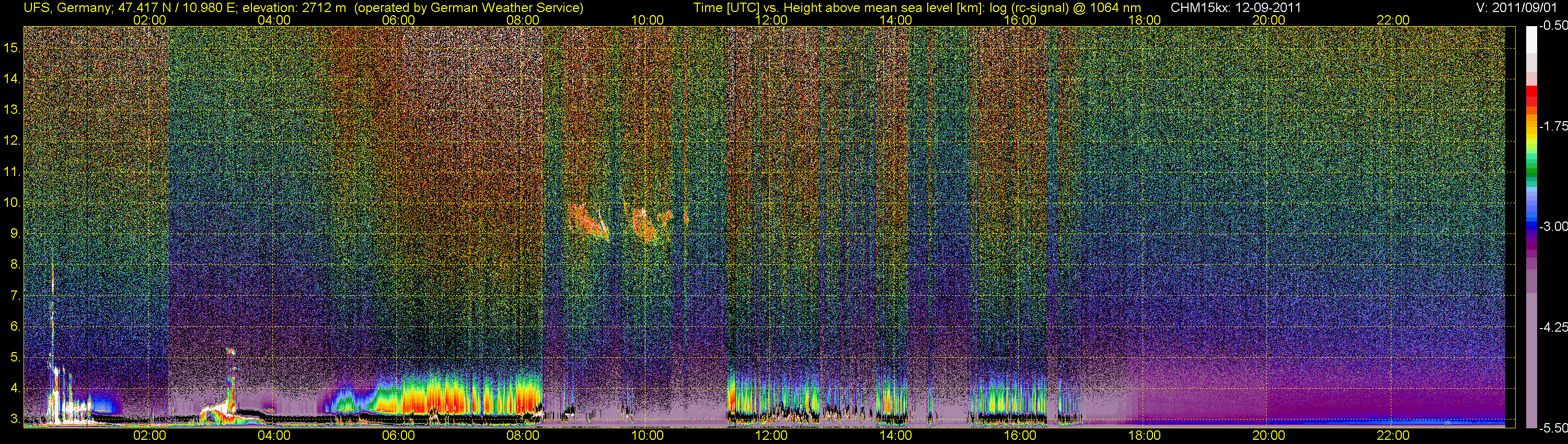Image resolution: width=1568 pixels, height=444 pixels.
Task: Click the -0.50 color scale label
Action: pos(1553,26)
